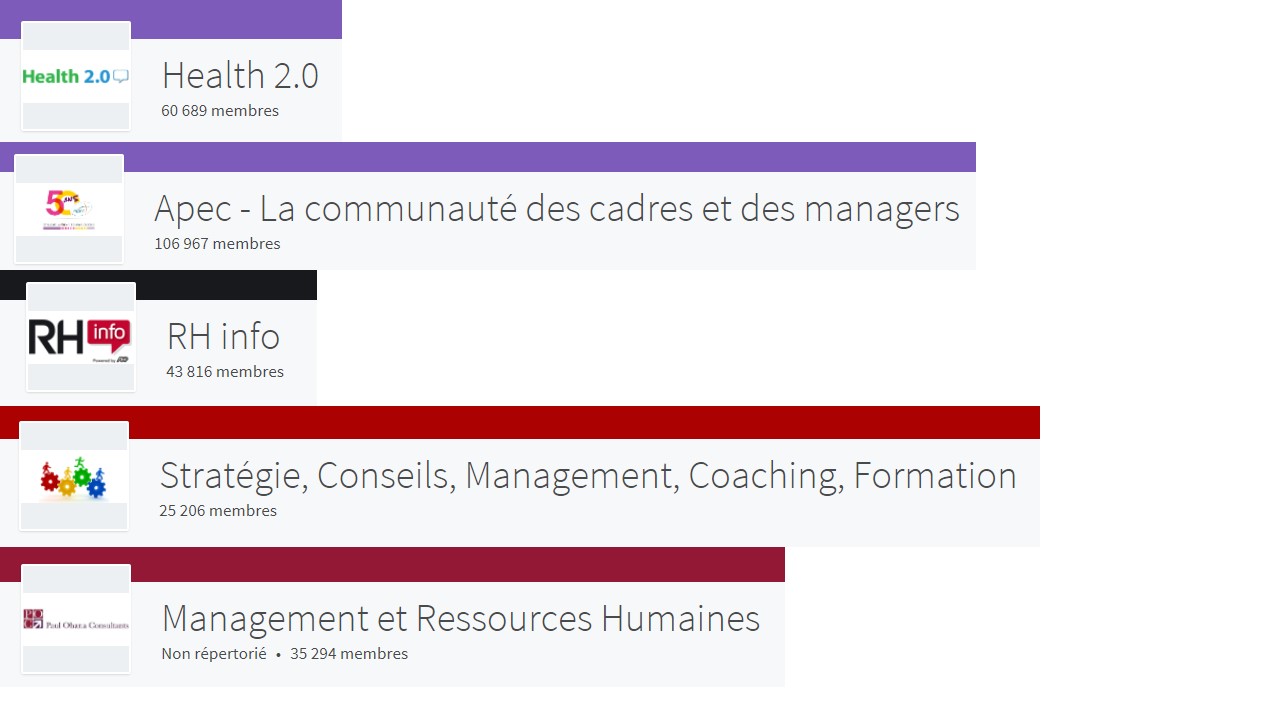
Task: Click the 43 816 membres text
Action: click(x=225, y=372)
